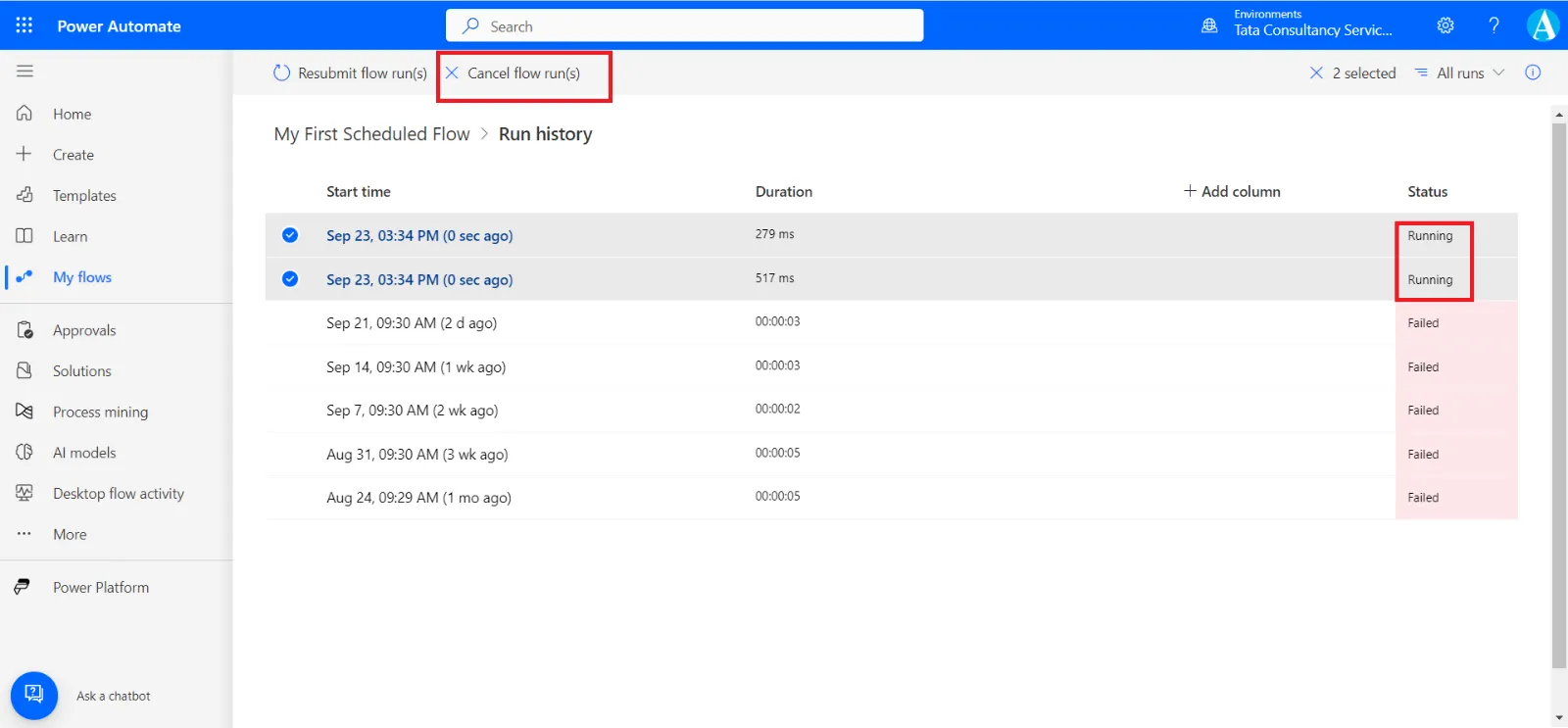Click the Learn book icon

24,235
